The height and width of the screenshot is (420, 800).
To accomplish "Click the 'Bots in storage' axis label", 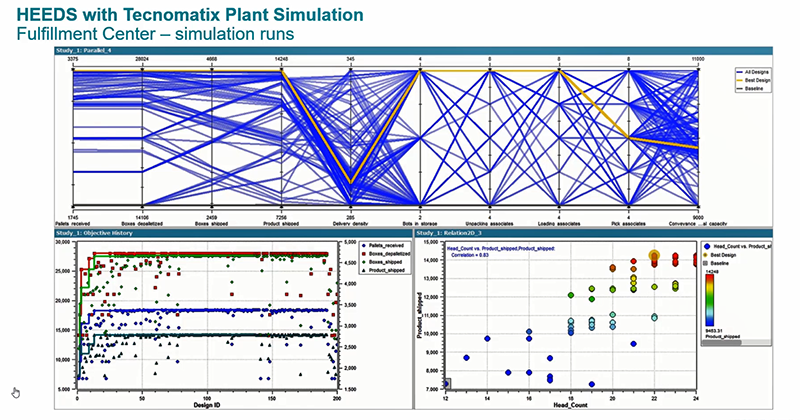I will click(420, 224).
